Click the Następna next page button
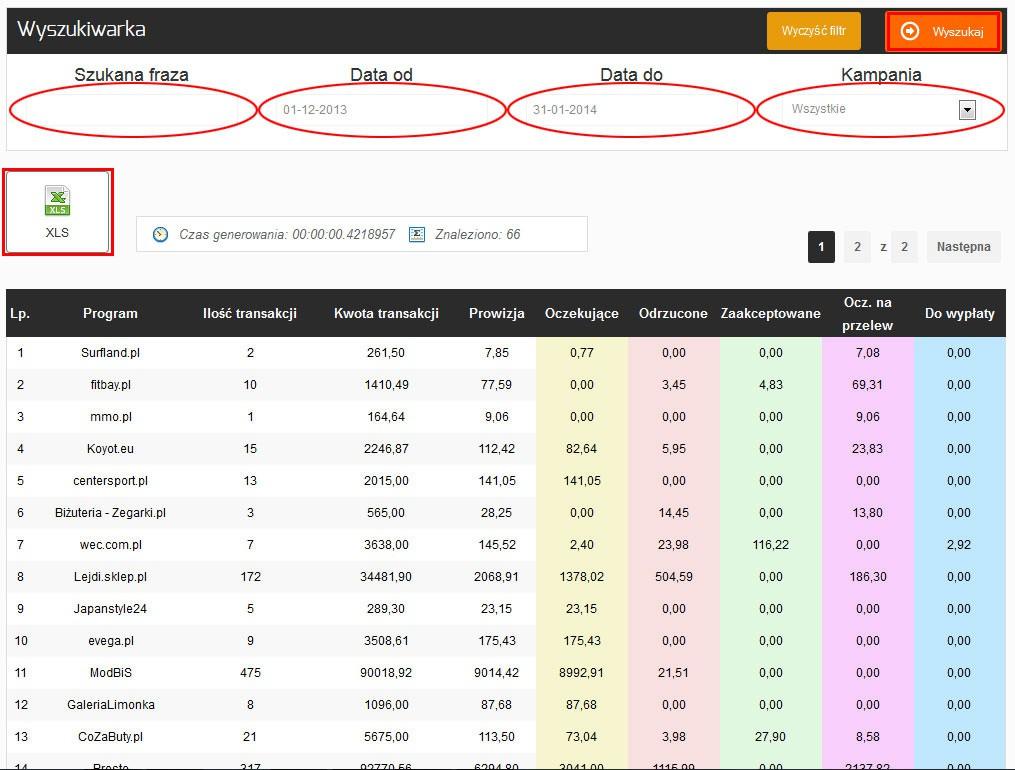The image size is (1015, 770). 963,247
